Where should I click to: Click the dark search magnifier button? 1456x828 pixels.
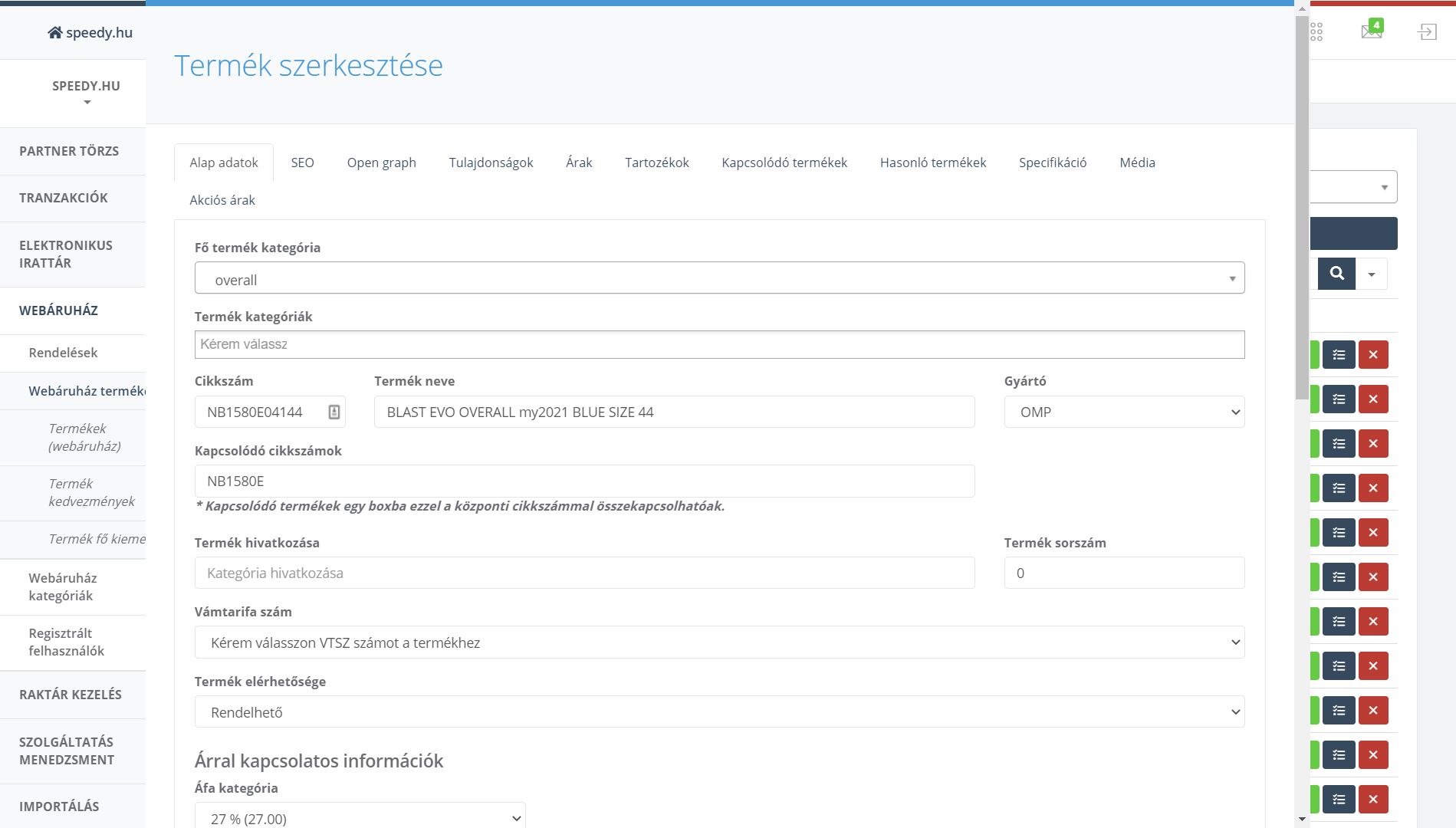pyautogui.click(x=1336, y=274)
